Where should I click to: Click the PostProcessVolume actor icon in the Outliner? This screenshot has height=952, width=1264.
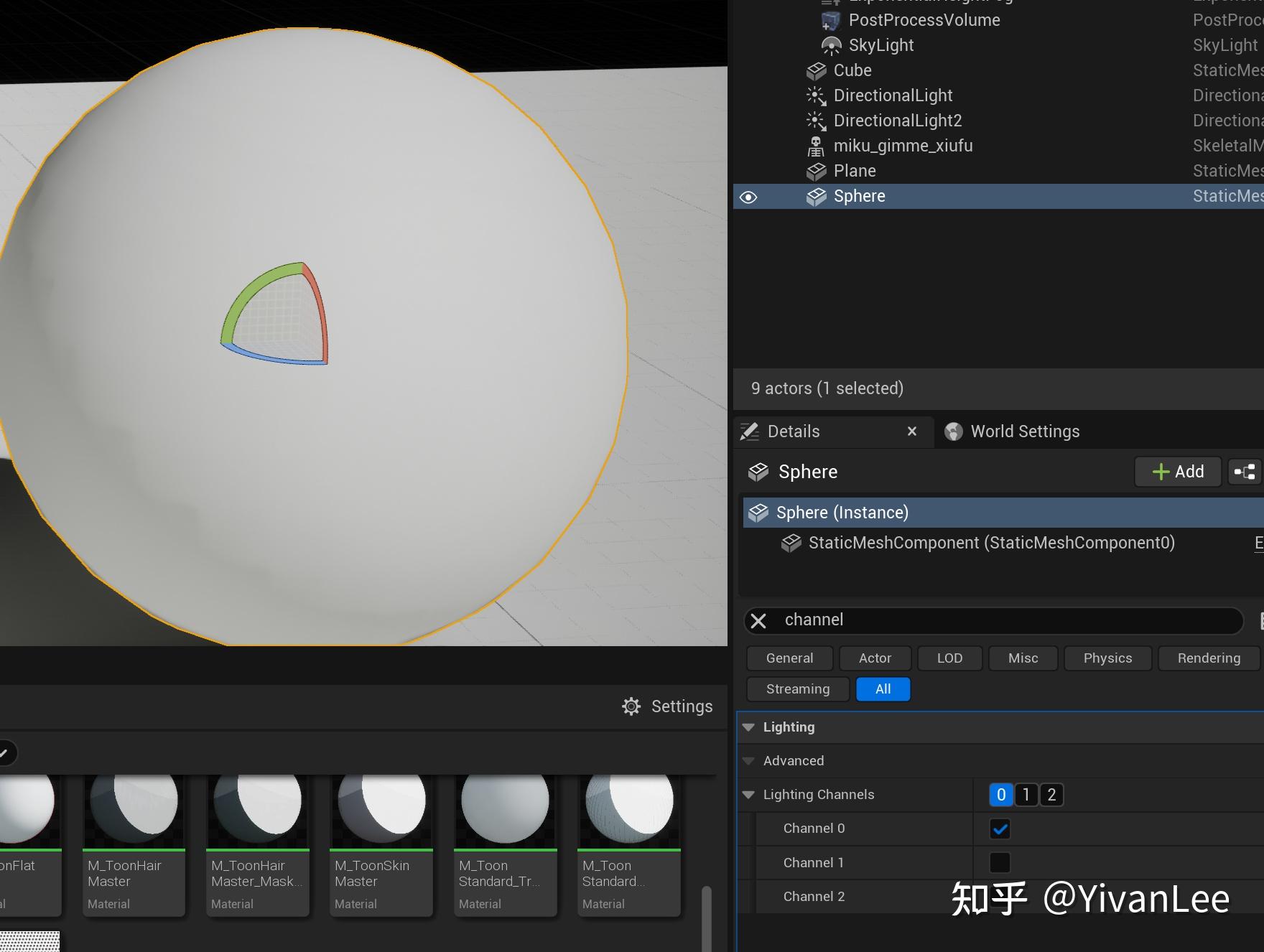click(831, 21)
